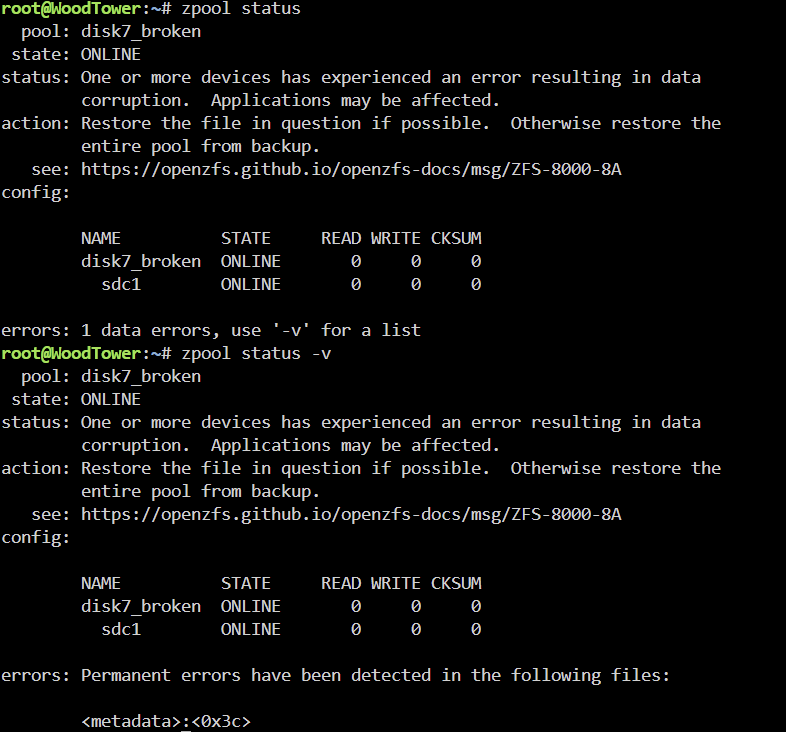
Task: Click the WRITE header in first table
Action: pyautogui.click(x=396, y=238)
